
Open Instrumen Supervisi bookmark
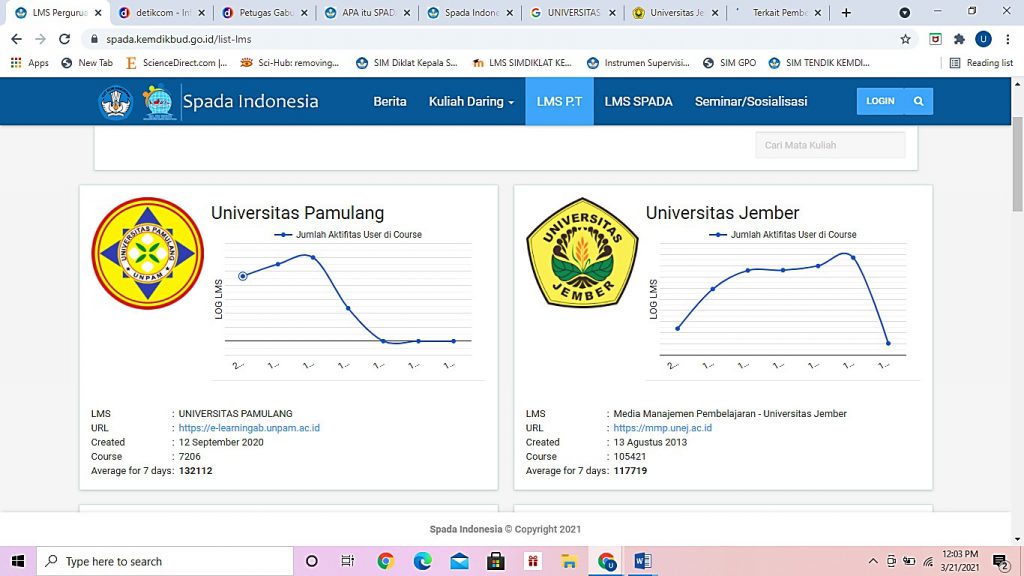pos(638,63)
